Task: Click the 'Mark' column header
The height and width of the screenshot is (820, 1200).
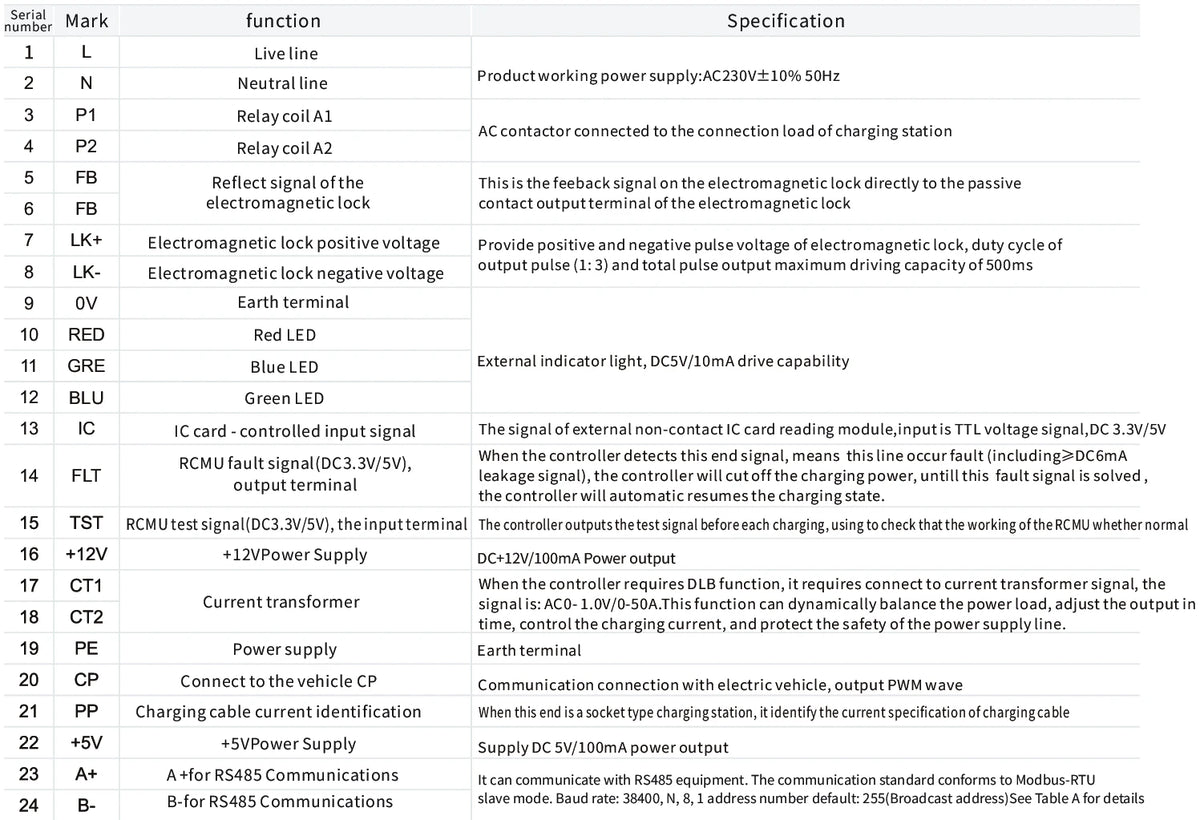Action: tap(86, 21)
